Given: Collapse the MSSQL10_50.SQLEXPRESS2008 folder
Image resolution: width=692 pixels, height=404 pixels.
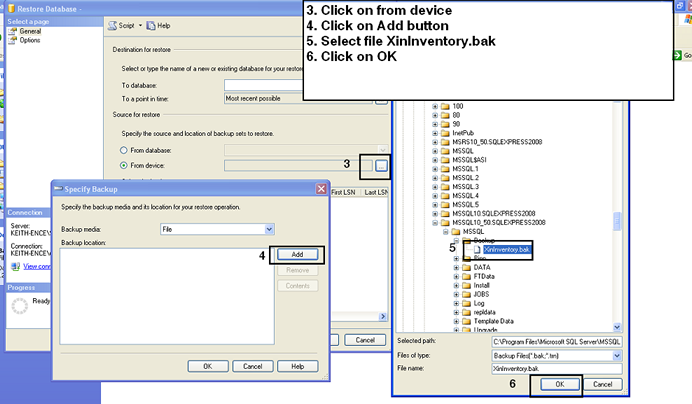Looking at the screenshot, I should pos(435,223).
